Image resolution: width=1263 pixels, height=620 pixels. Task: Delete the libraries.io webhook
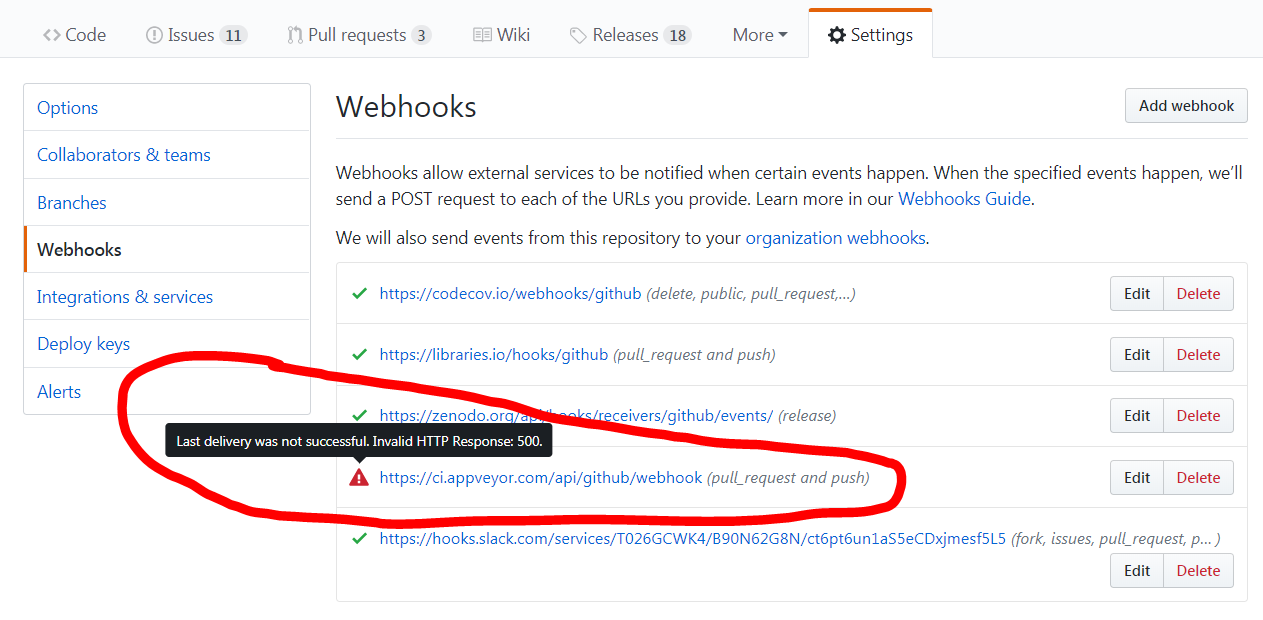pos(1198,354)
